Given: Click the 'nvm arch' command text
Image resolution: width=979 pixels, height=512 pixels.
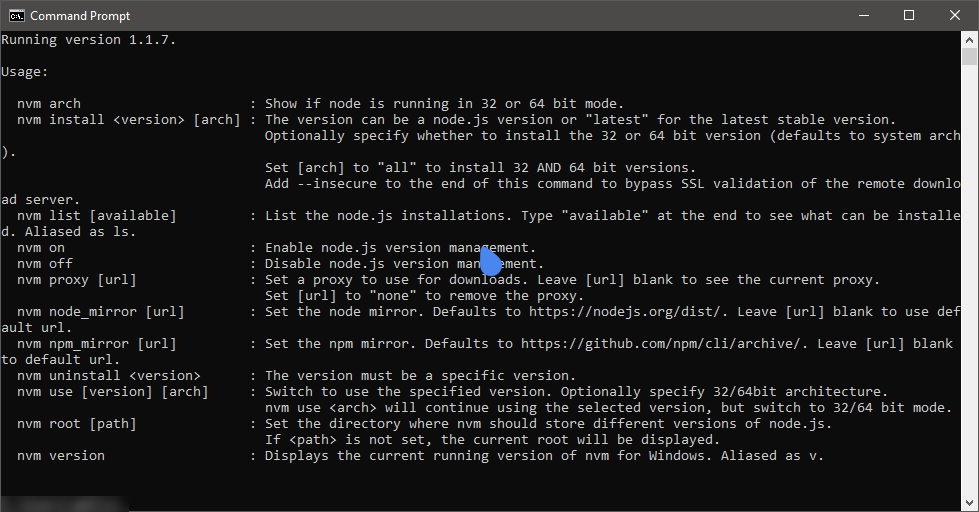Looking at the screenshot, I should pos(49,104).
